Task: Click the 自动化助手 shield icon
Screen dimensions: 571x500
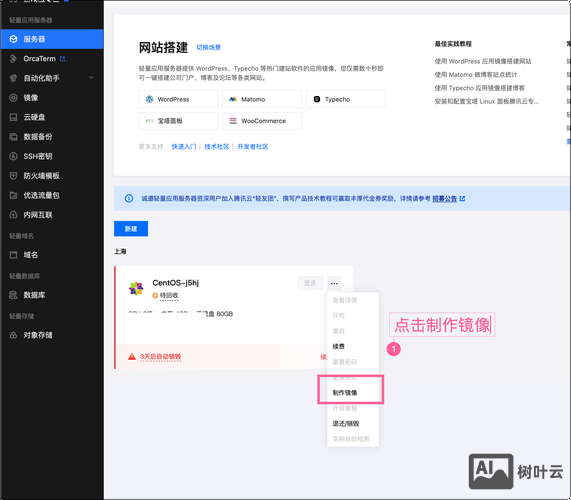Action: pyautogui.click(x=13, y=78)
